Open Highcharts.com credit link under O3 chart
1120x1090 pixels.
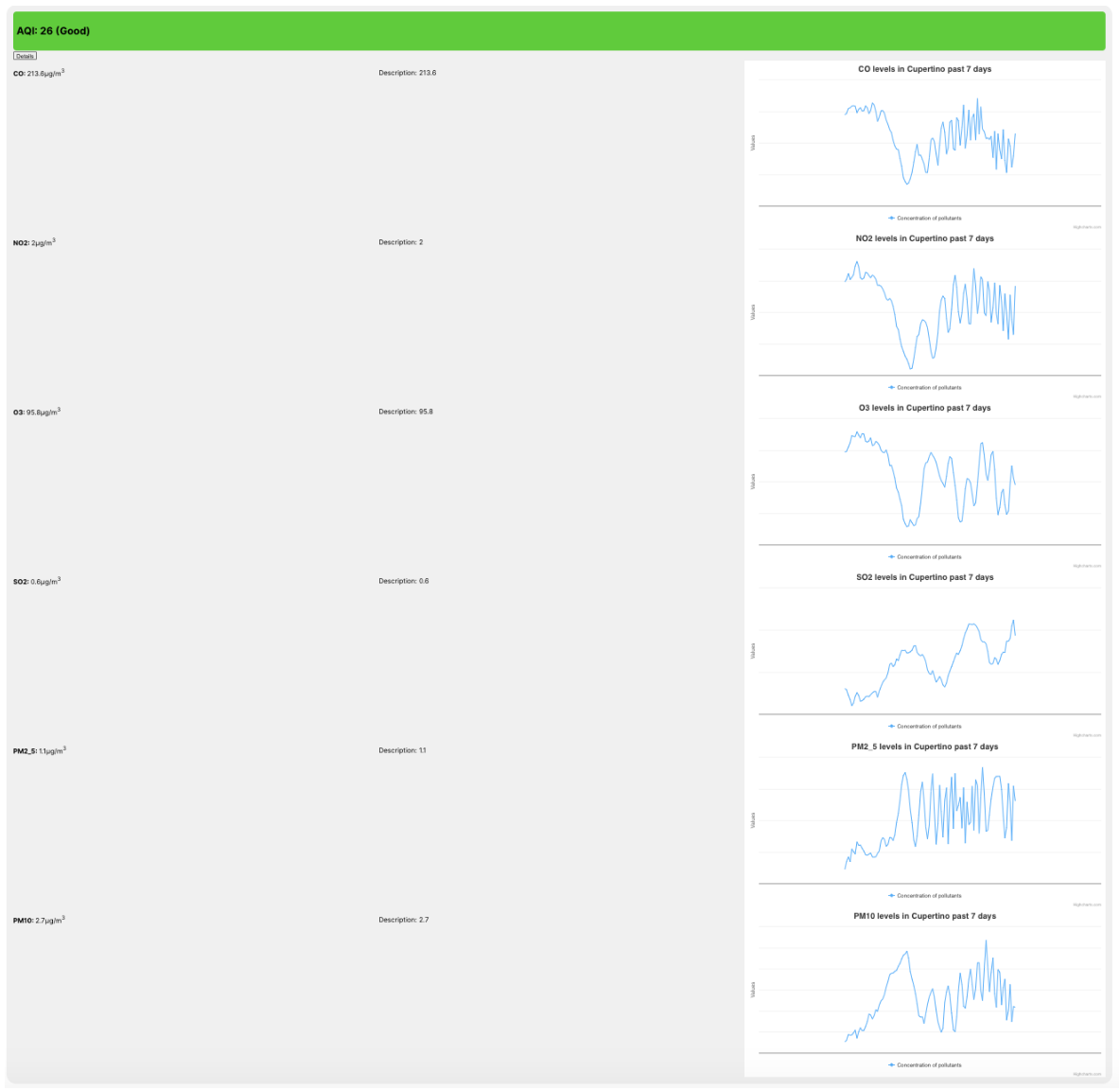1087,566
